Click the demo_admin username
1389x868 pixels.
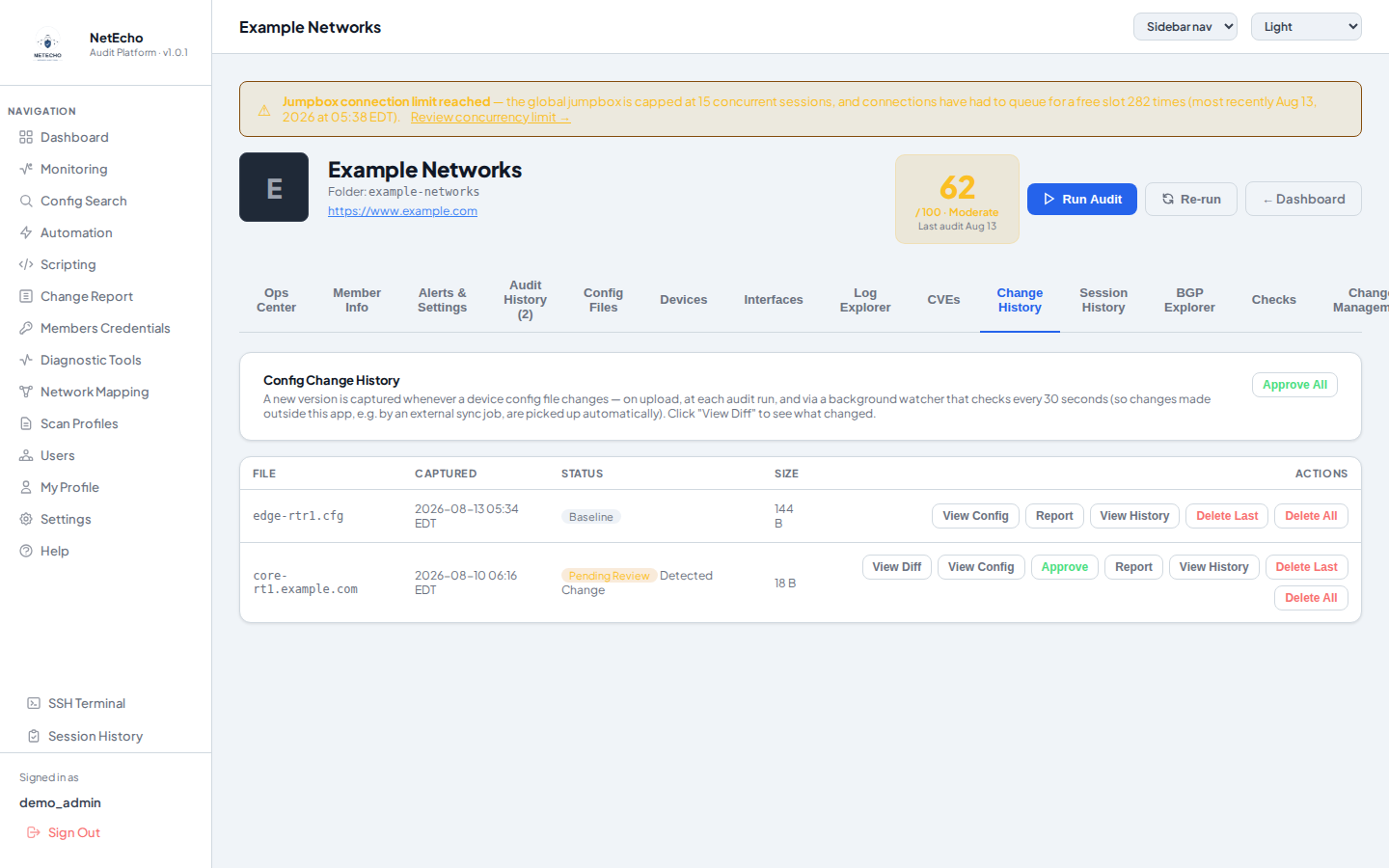pos(60,802)
